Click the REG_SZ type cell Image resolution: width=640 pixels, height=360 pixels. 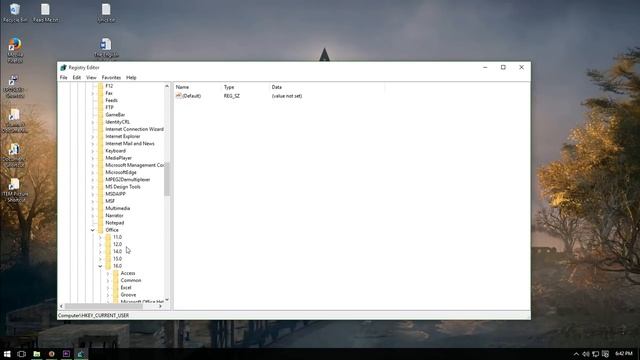[232, 96]
